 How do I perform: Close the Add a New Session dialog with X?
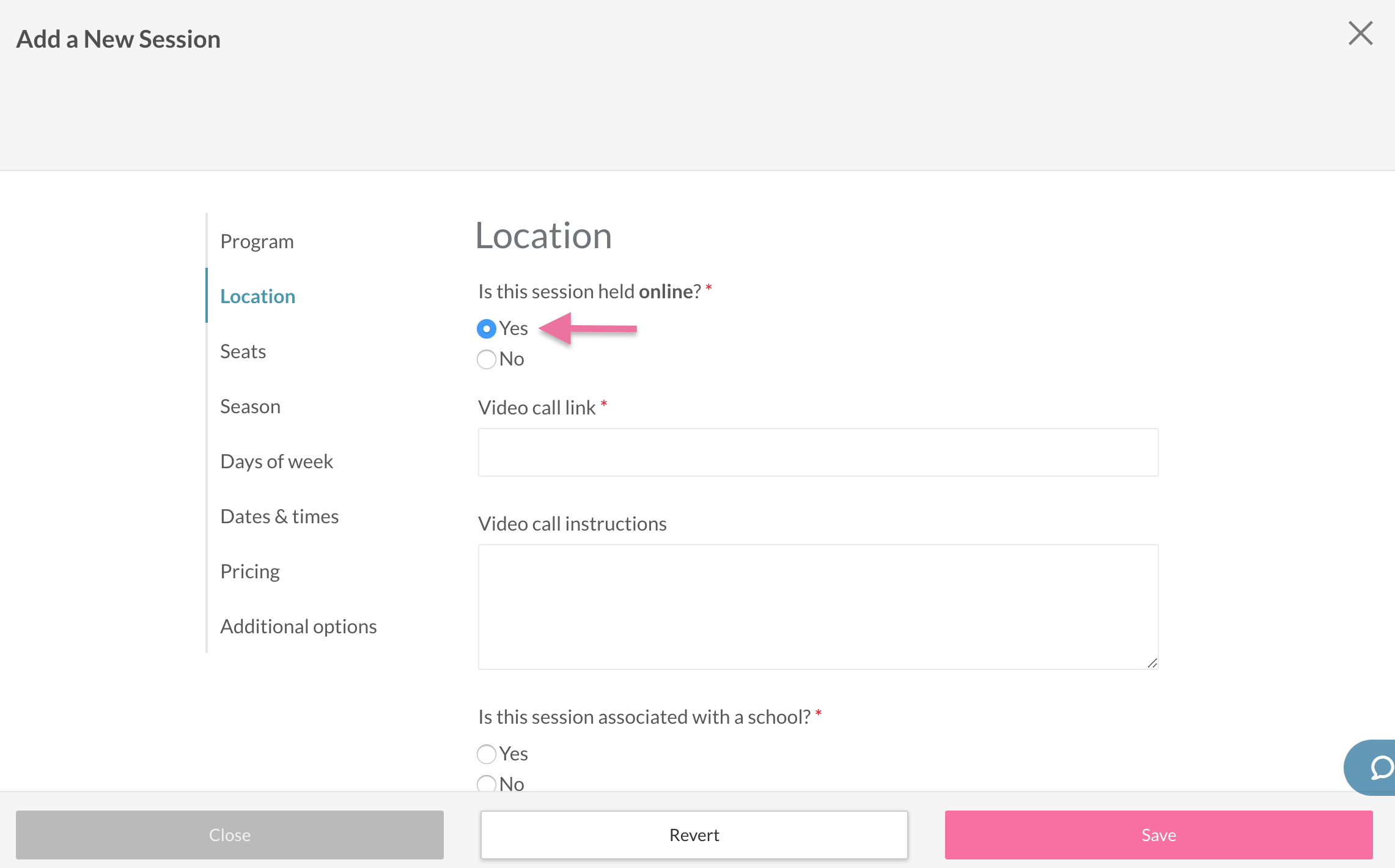[1360, 33]
